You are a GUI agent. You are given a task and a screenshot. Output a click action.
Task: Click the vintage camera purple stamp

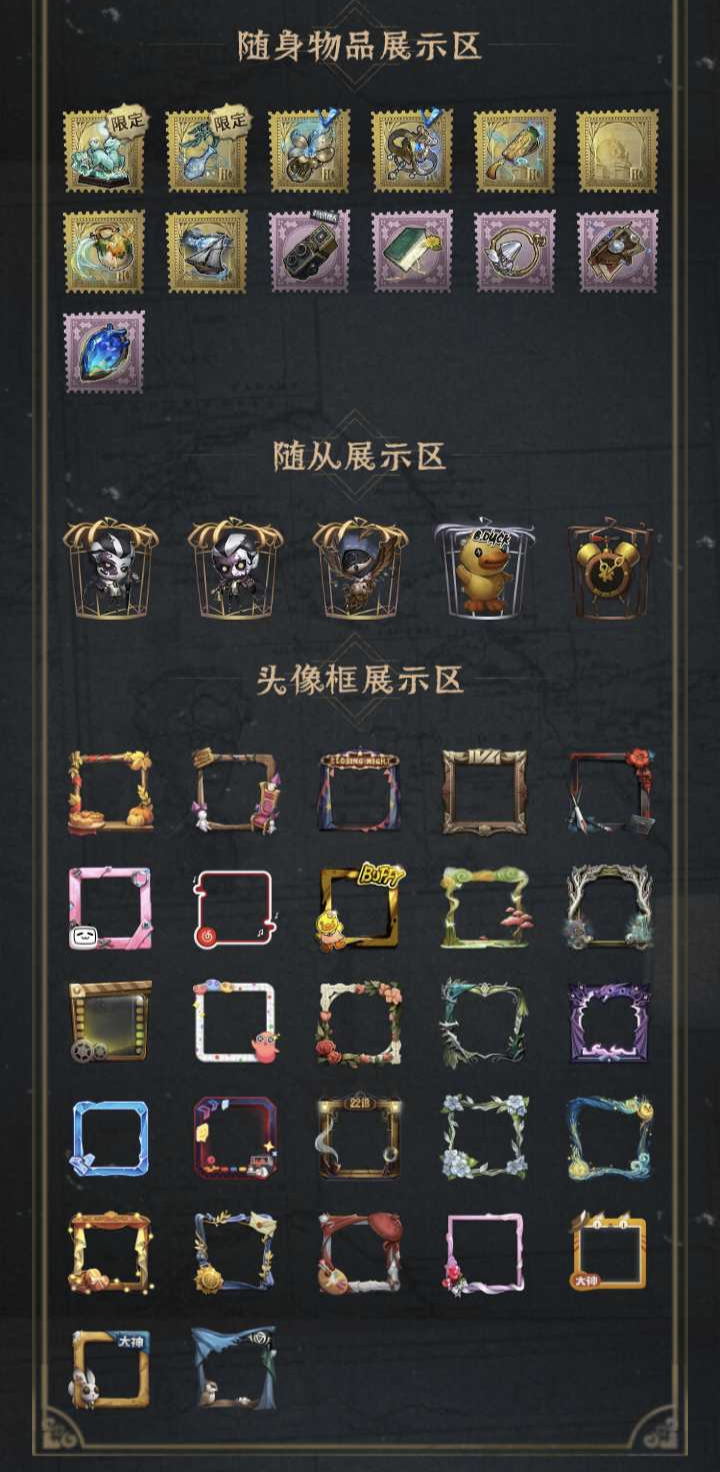(309, 251)
